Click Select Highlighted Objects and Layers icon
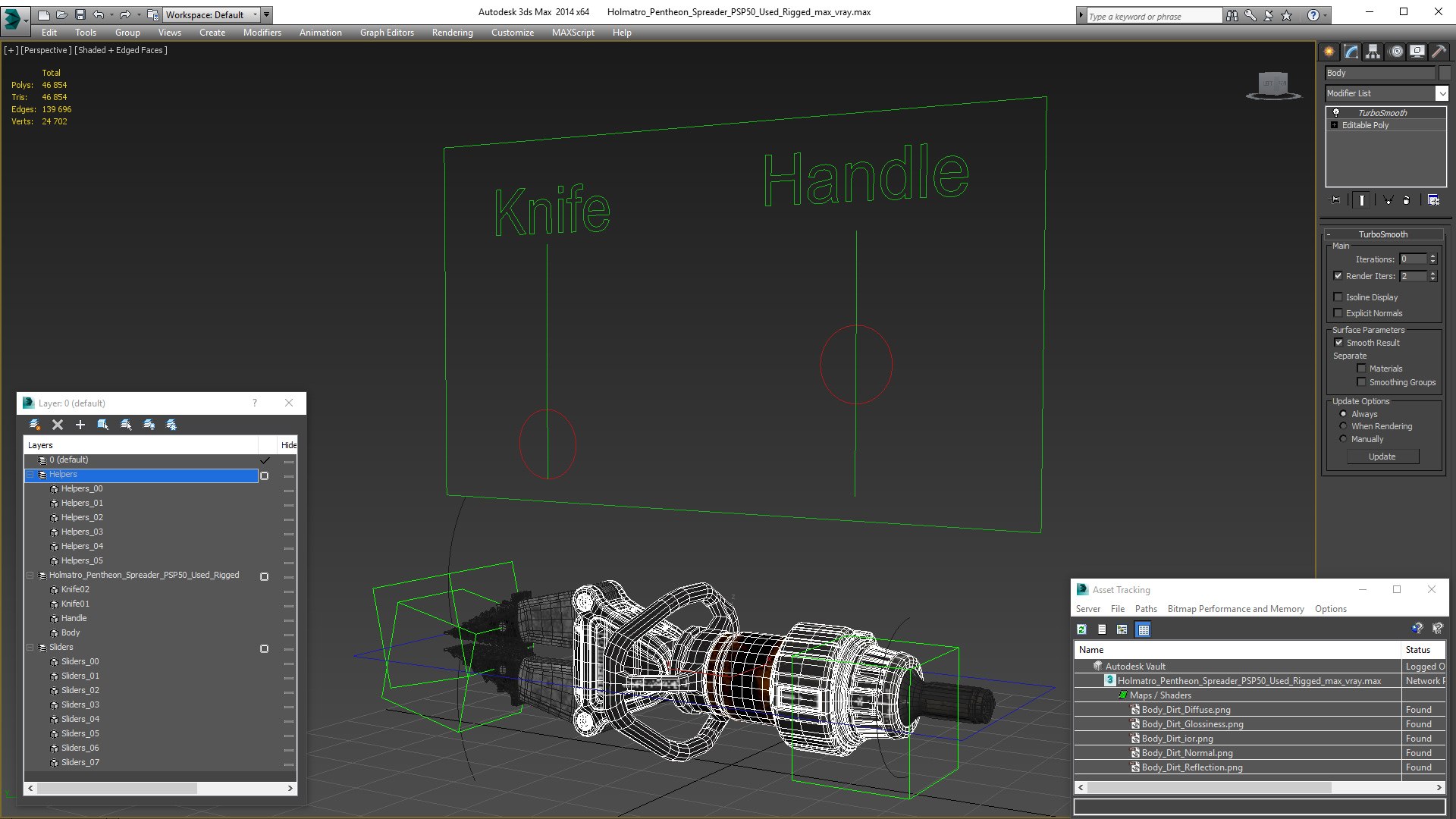The width and height of the screenshot is (1456, 819). pos(103,425)
